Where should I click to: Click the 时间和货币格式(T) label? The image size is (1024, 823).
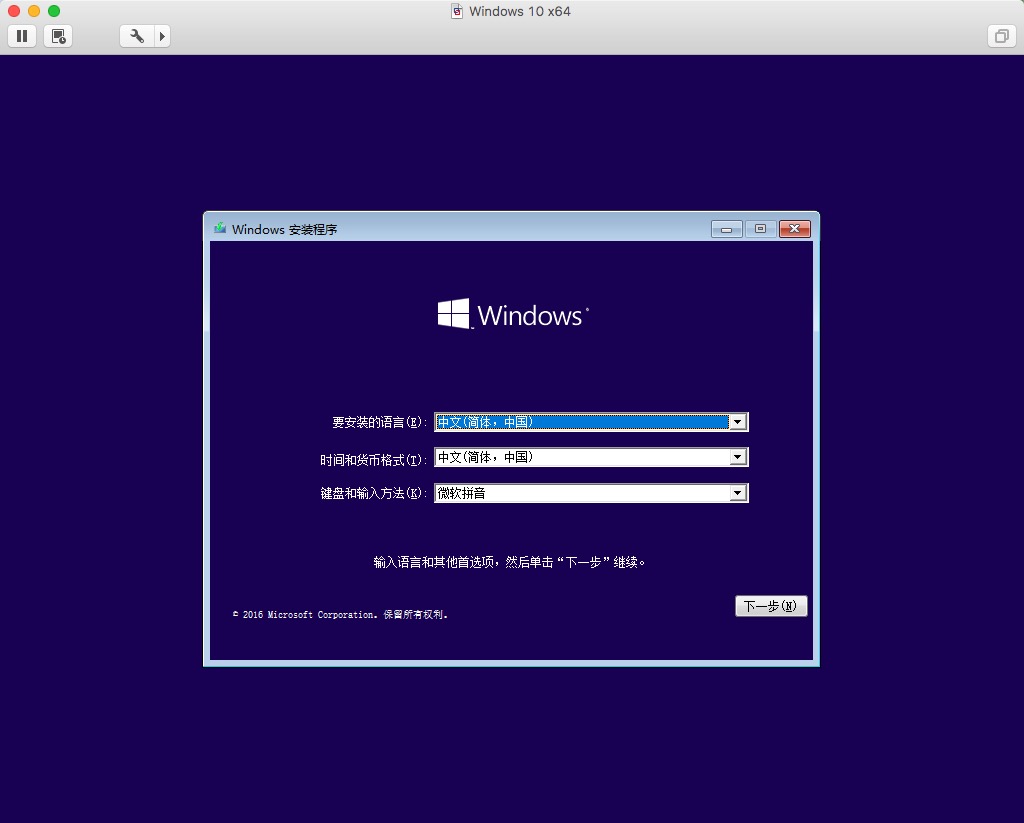(373, 460)
